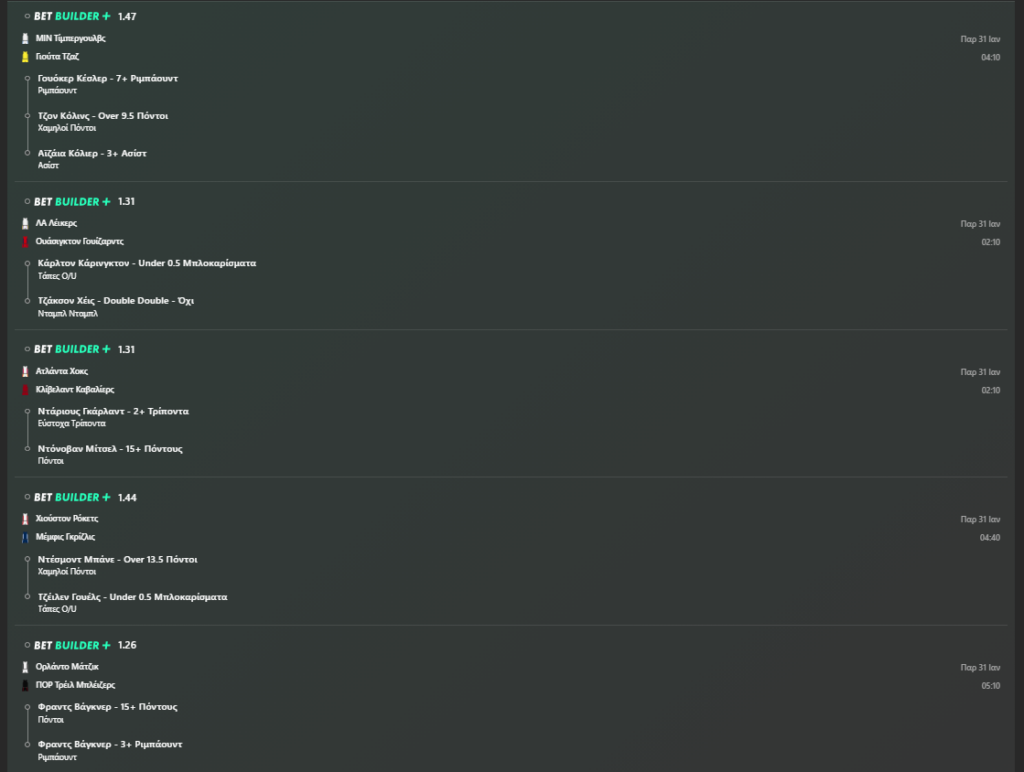Select the Γουόκερ Κέσλερ 7+ Ριμπάουντ selection
Screen dimensions: 1024x772
(x=108, y=78)
